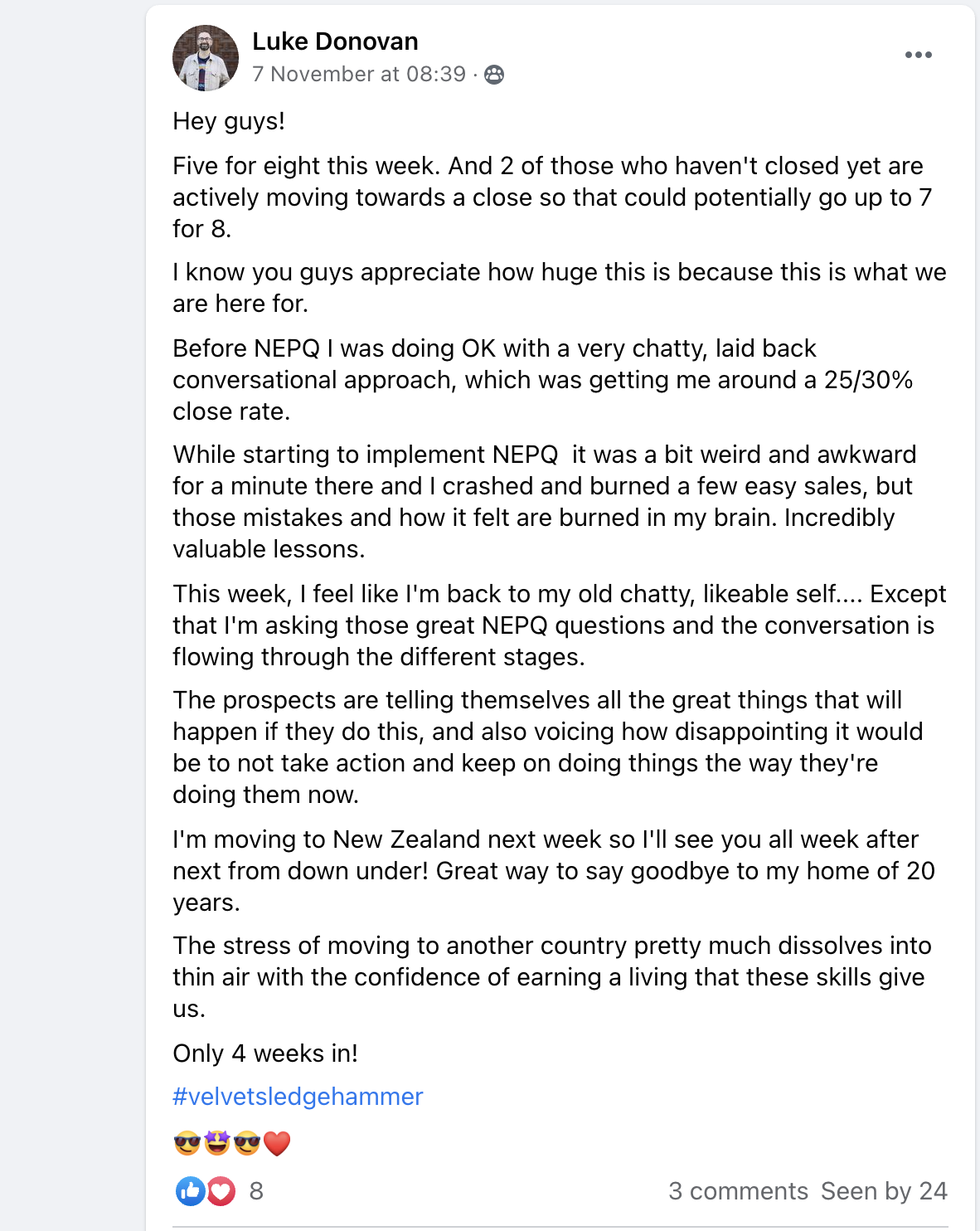
Task: Click the blue thumbs-up Like reaction icon
Action: [x=191, y=1191]
